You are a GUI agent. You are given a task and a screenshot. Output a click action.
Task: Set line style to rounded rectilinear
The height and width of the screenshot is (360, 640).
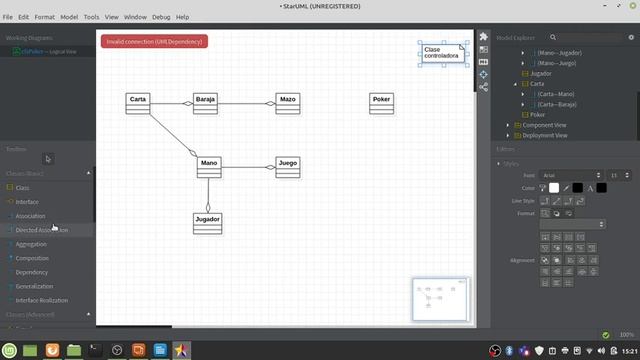[568, 201]
